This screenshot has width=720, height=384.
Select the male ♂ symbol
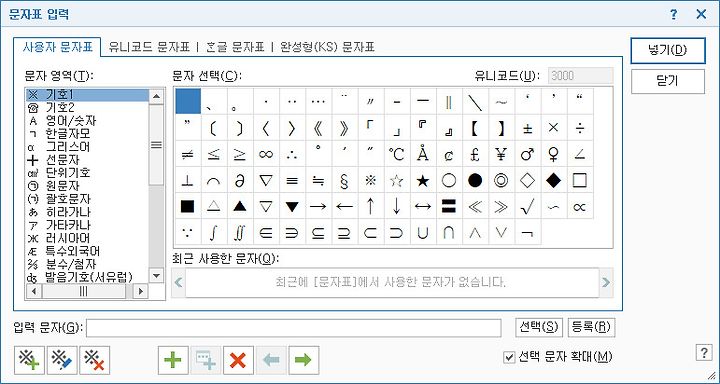click(527, 154)
